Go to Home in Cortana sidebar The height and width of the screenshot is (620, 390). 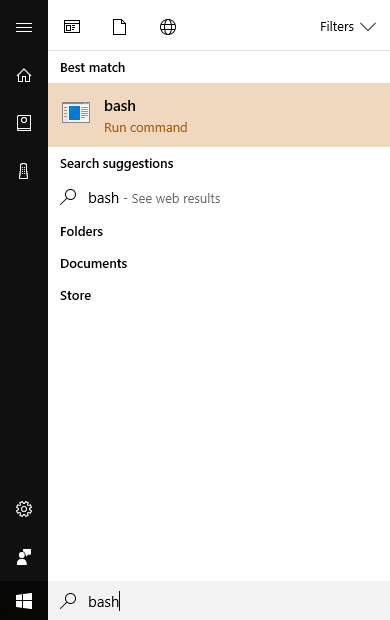click(x=24, y=75)
